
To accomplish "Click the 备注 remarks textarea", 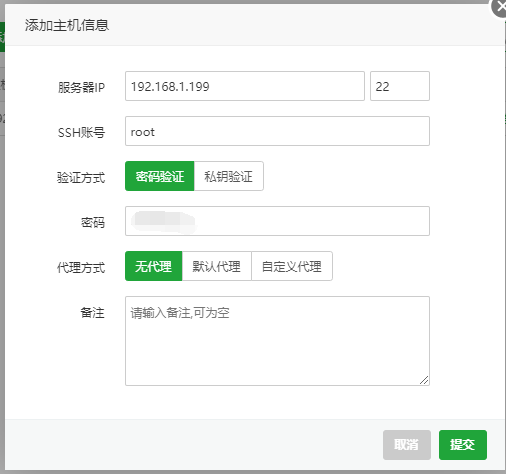I will tap(277, 341).
